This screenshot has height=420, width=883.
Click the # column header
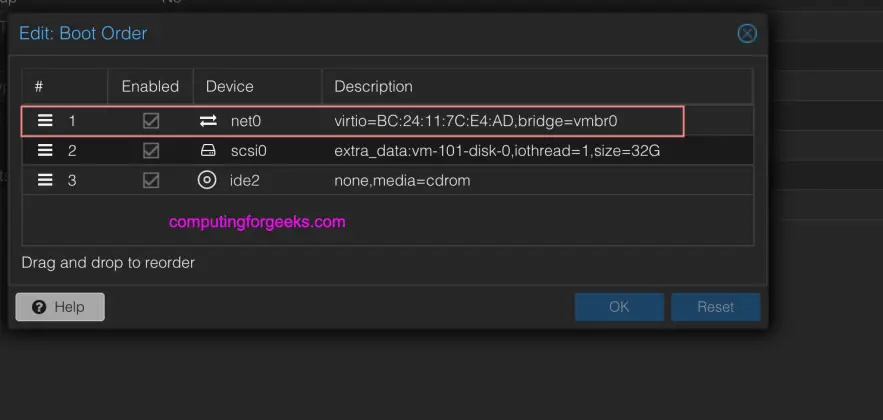[39, 87]
